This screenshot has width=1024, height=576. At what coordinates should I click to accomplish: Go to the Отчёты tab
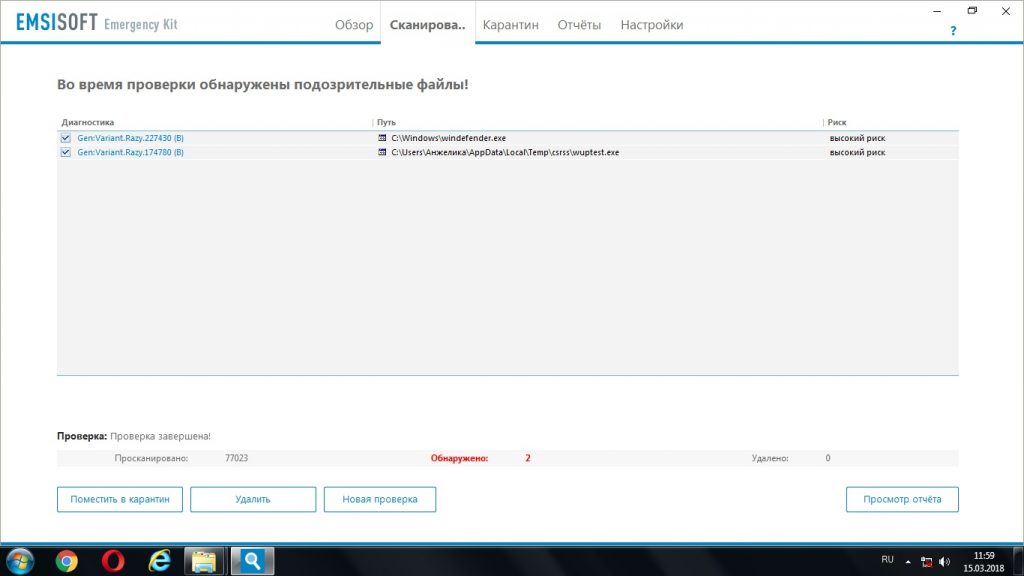pos(579,25)
